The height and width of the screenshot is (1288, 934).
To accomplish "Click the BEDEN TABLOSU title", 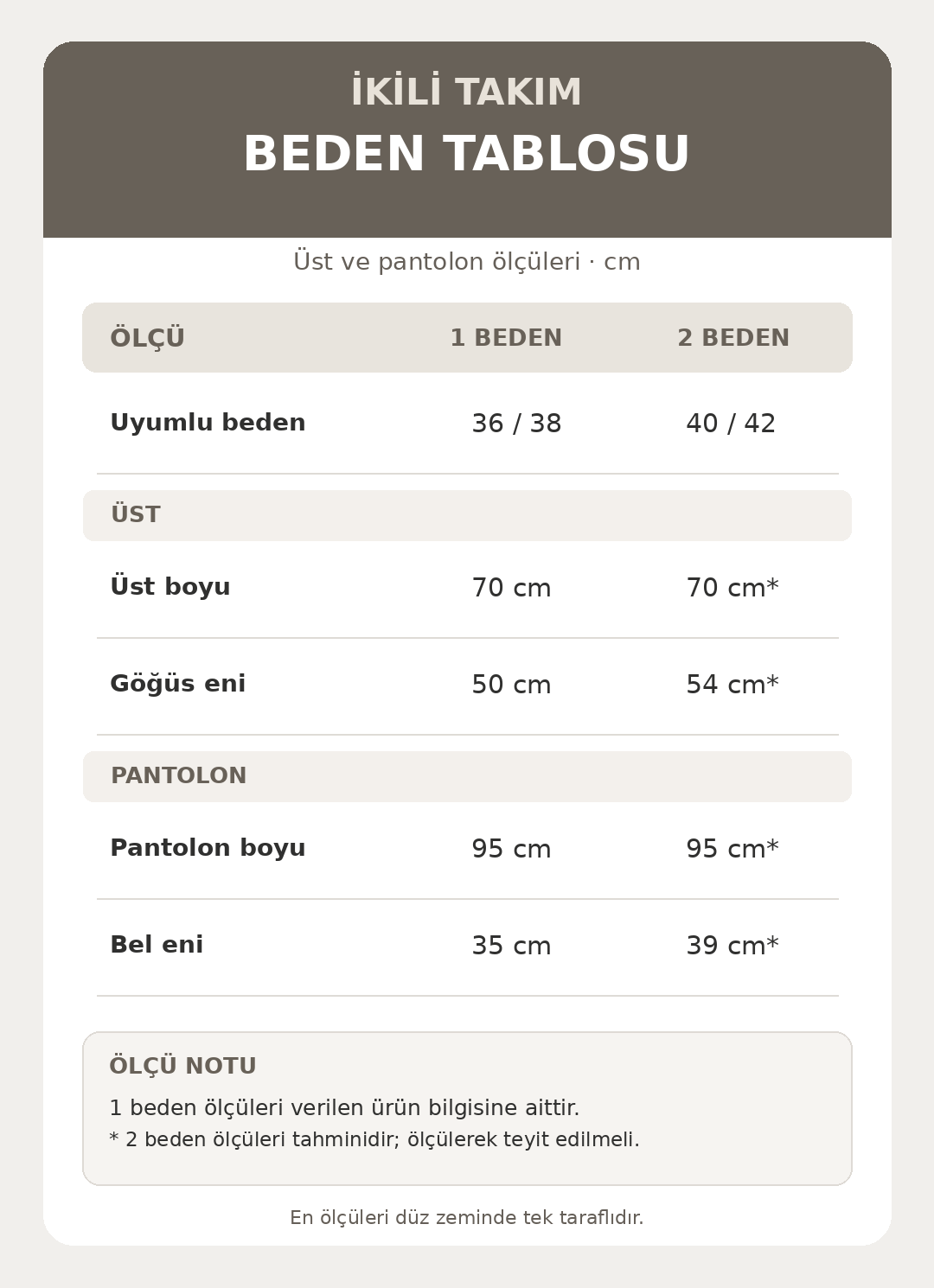I will tap(467, 155).
